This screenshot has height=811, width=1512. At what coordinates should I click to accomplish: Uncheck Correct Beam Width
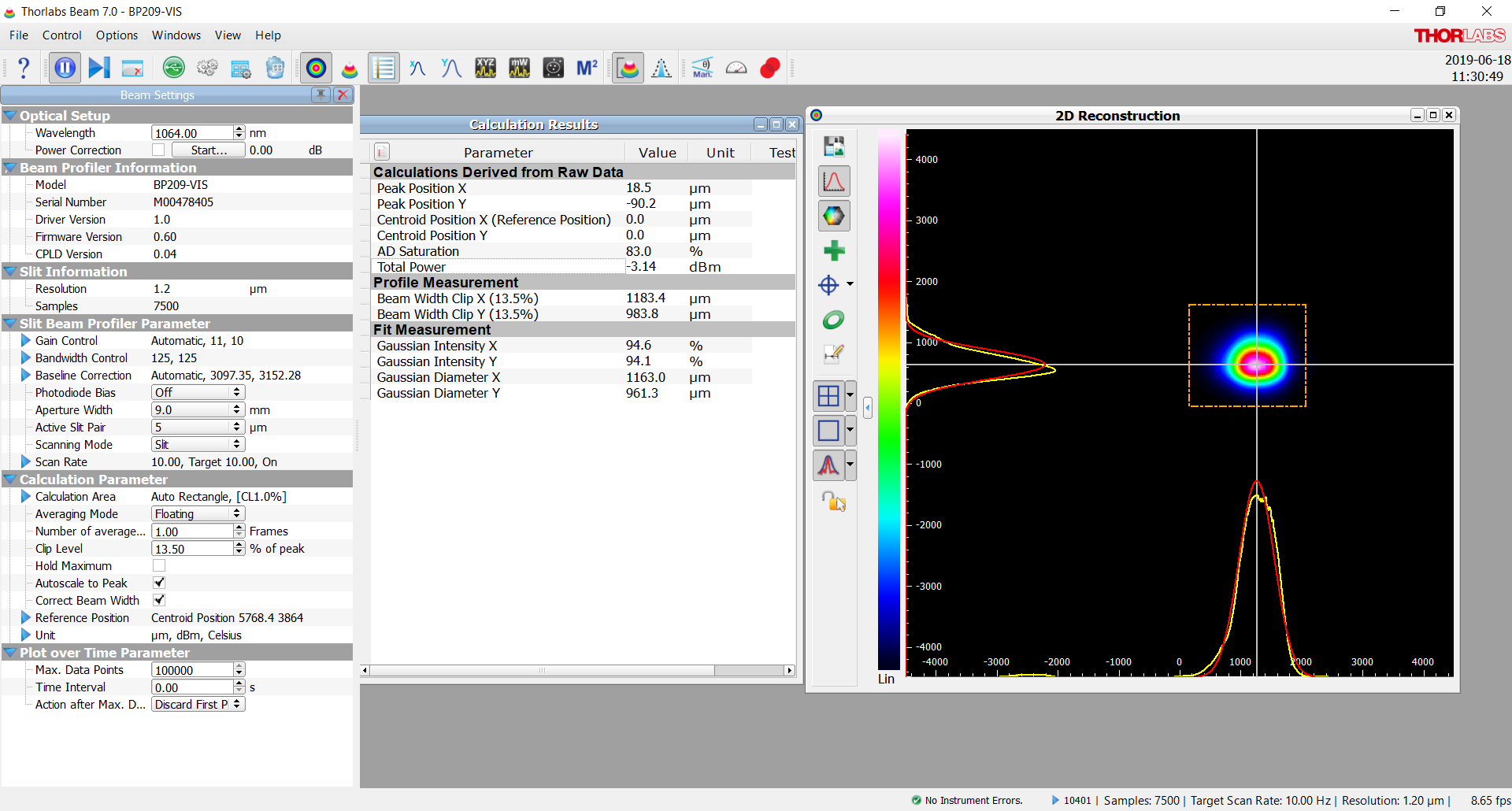(x=159, y=600)
